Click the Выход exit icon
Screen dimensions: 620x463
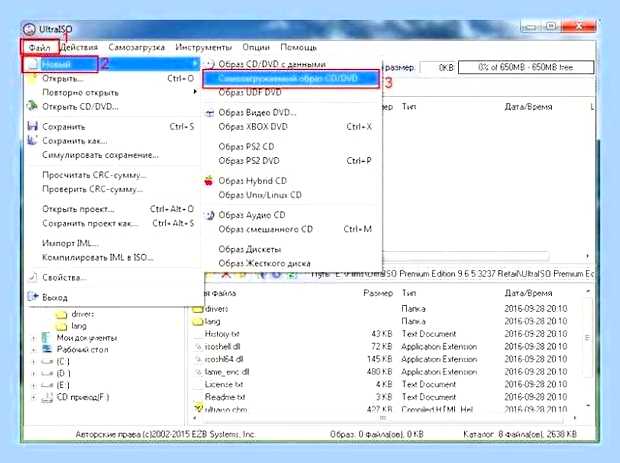pos(33,297)
